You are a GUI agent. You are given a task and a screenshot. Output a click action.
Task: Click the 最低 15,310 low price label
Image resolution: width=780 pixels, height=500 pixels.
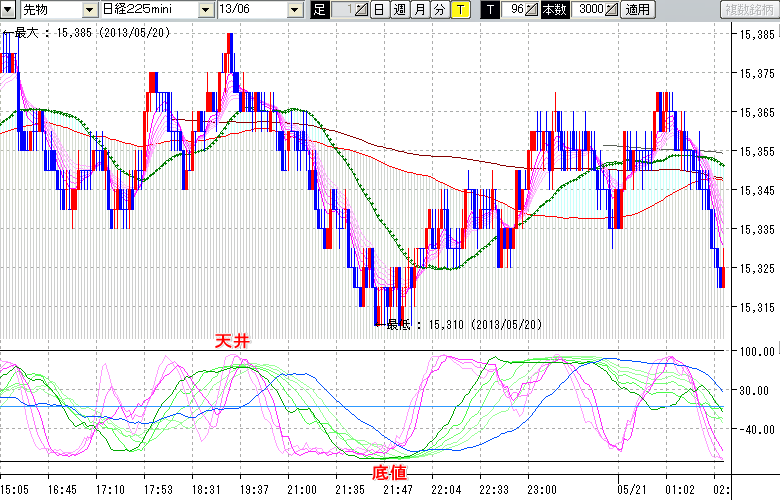(463, 325)
